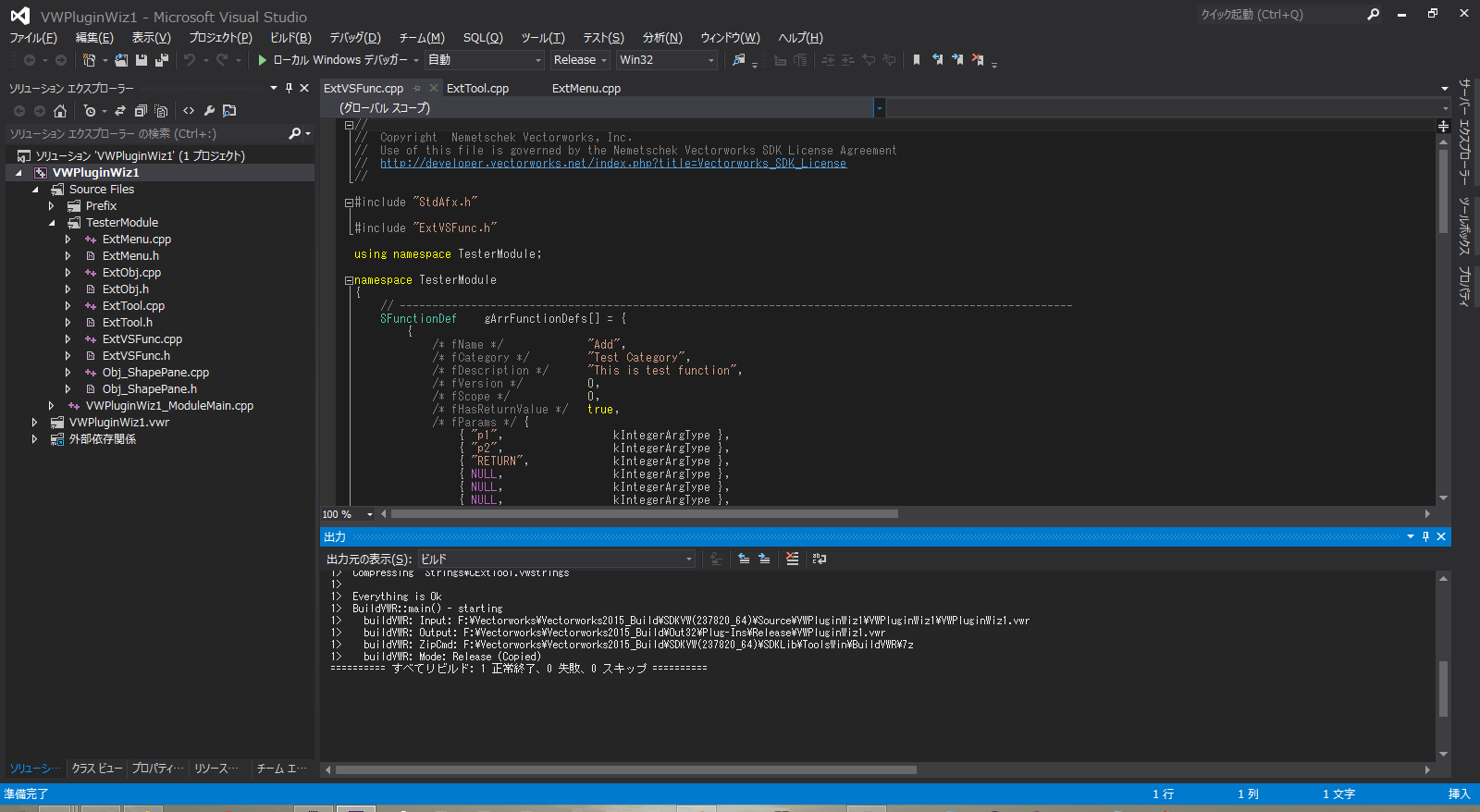Expand the 外部依存関係 node
Image resolution: width=1480 pixels, height=812 pixels.
click(35, 439)
